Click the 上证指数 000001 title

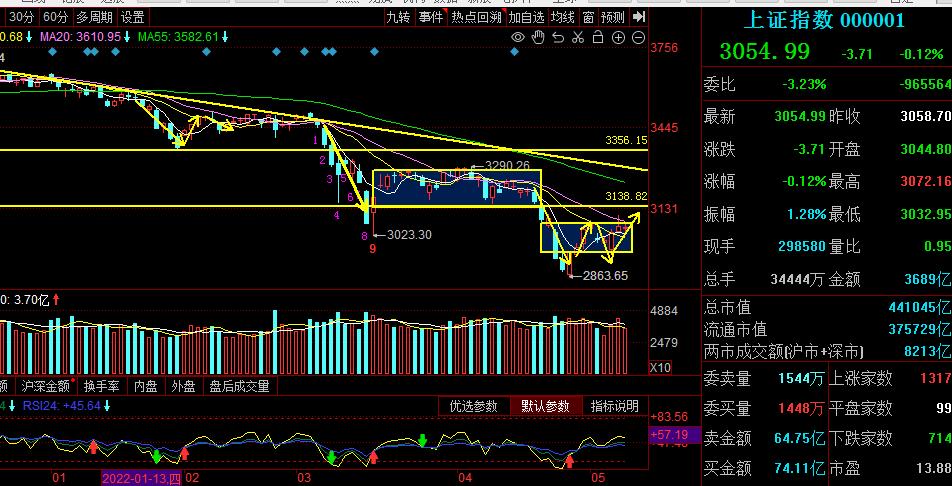pyautogui.click(x=823, y=20)
